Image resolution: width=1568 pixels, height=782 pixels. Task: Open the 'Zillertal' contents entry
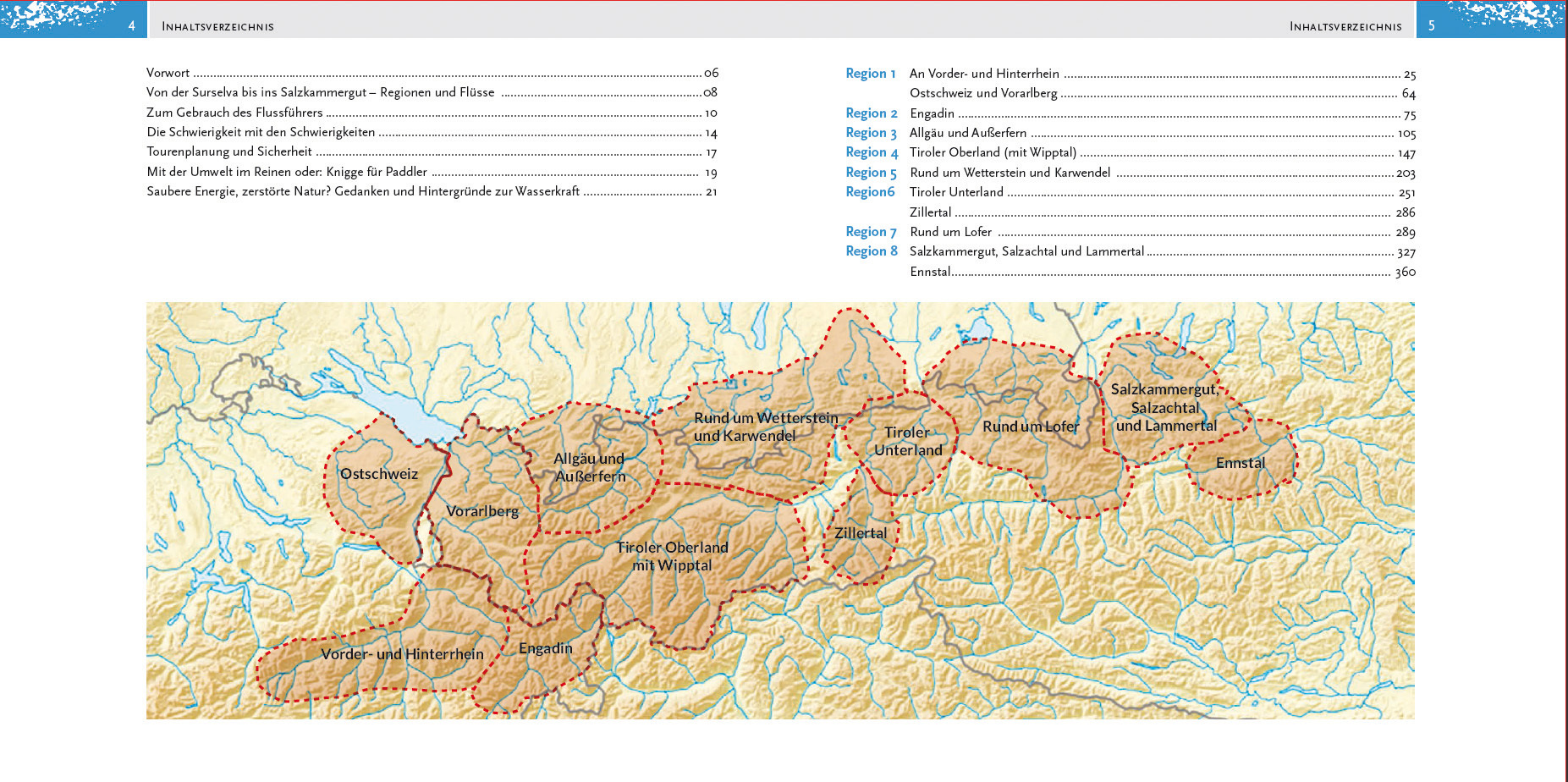930,212
